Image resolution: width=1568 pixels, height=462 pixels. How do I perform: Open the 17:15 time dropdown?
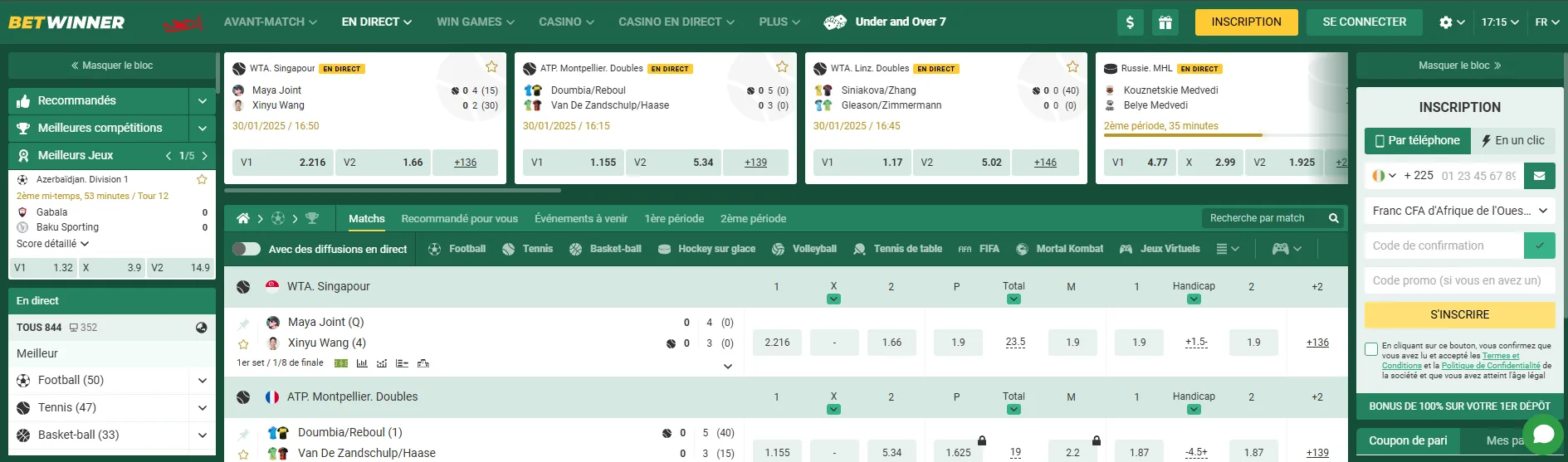[1500, 22]
